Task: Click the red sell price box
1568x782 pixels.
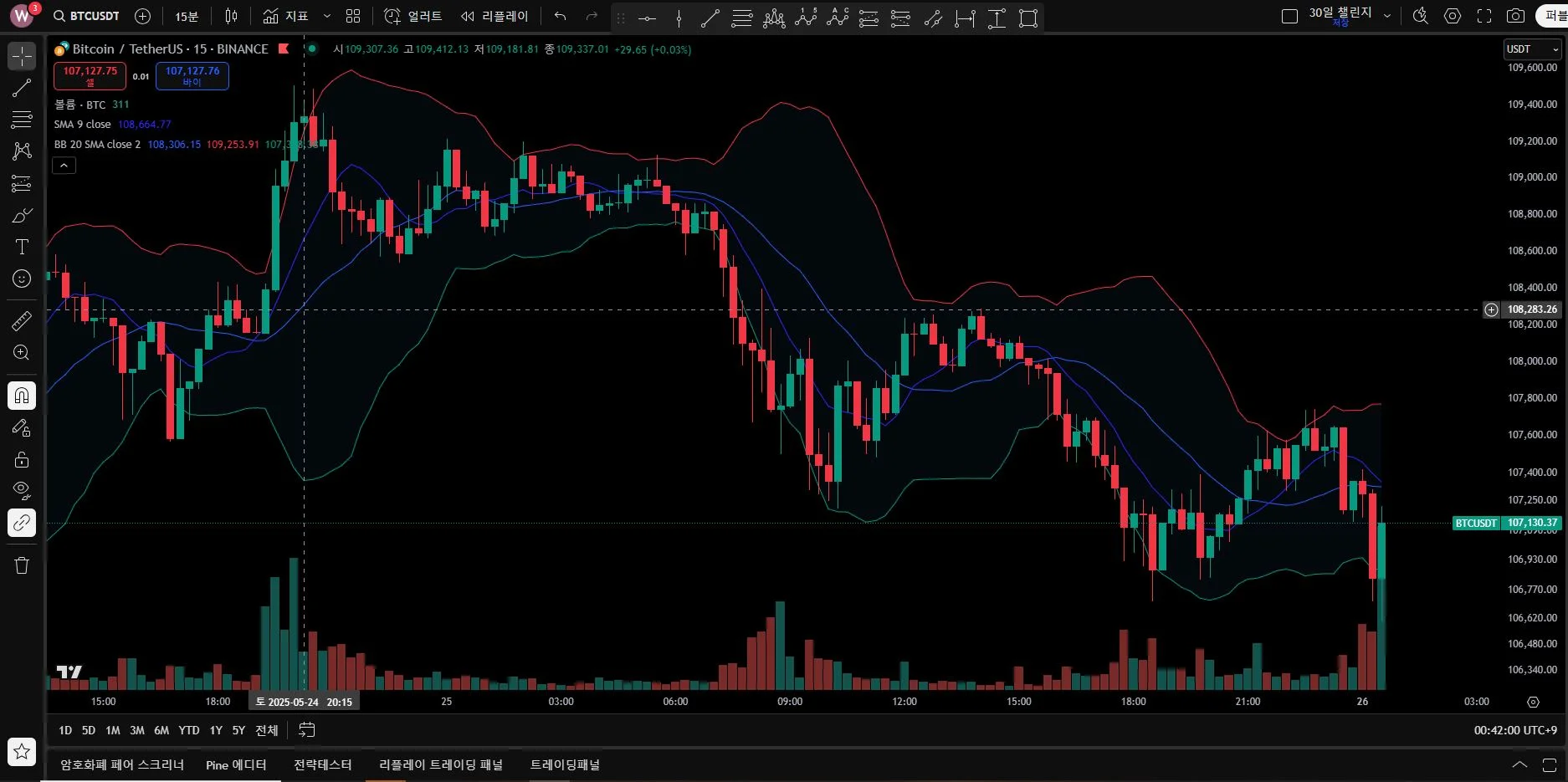Action: 90,75
